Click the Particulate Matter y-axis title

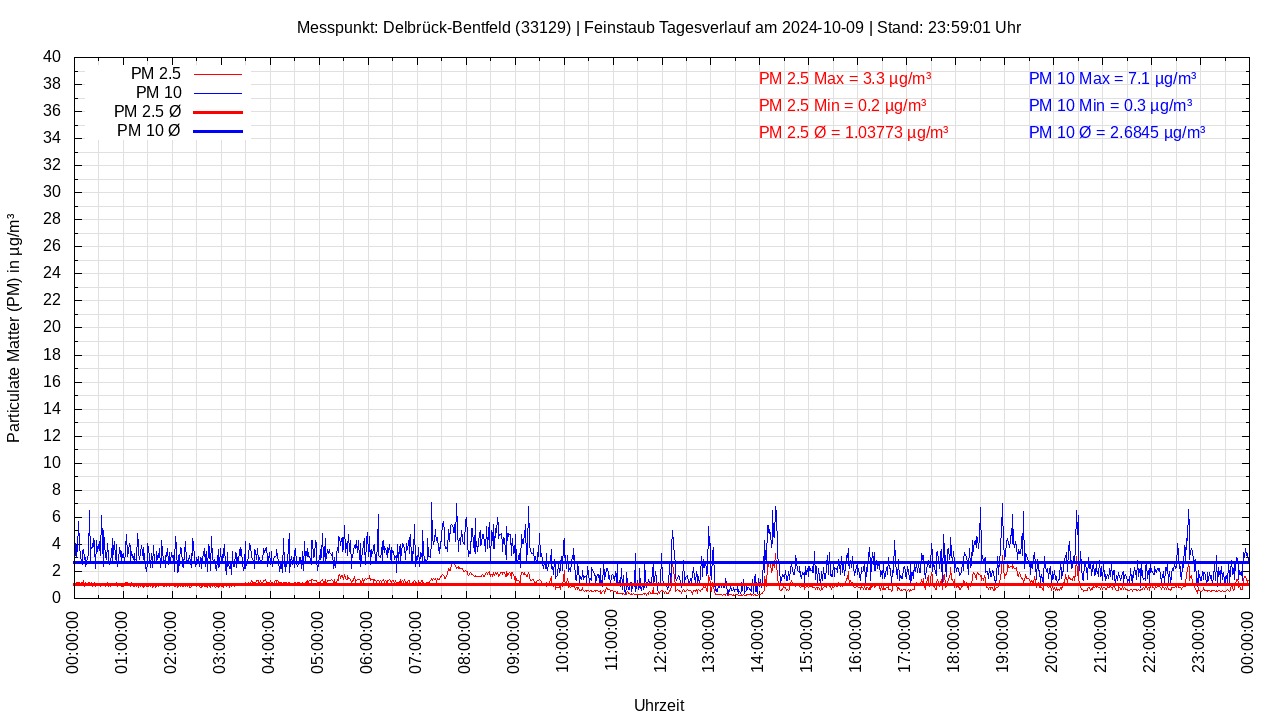point(14,328)
